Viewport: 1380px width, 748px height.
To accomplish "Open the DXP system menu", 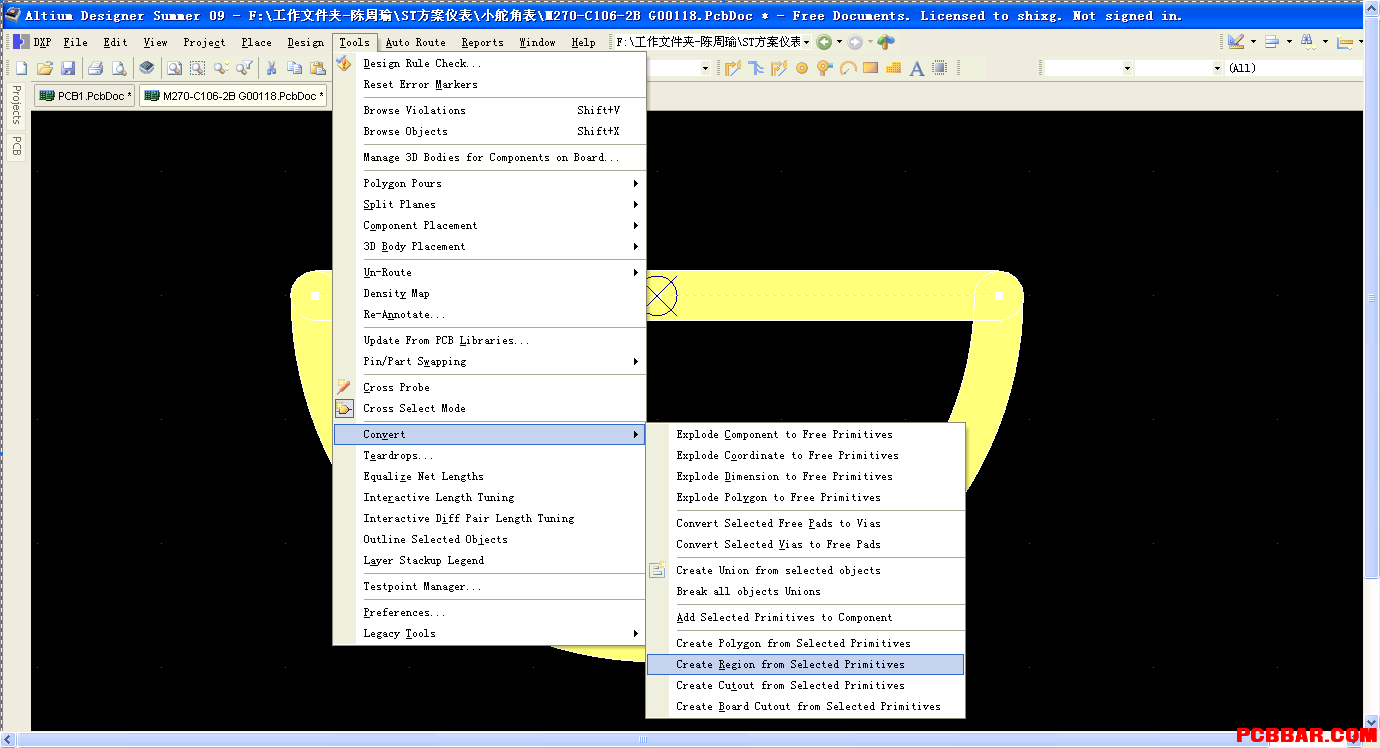I will click(x=32, y=42).
